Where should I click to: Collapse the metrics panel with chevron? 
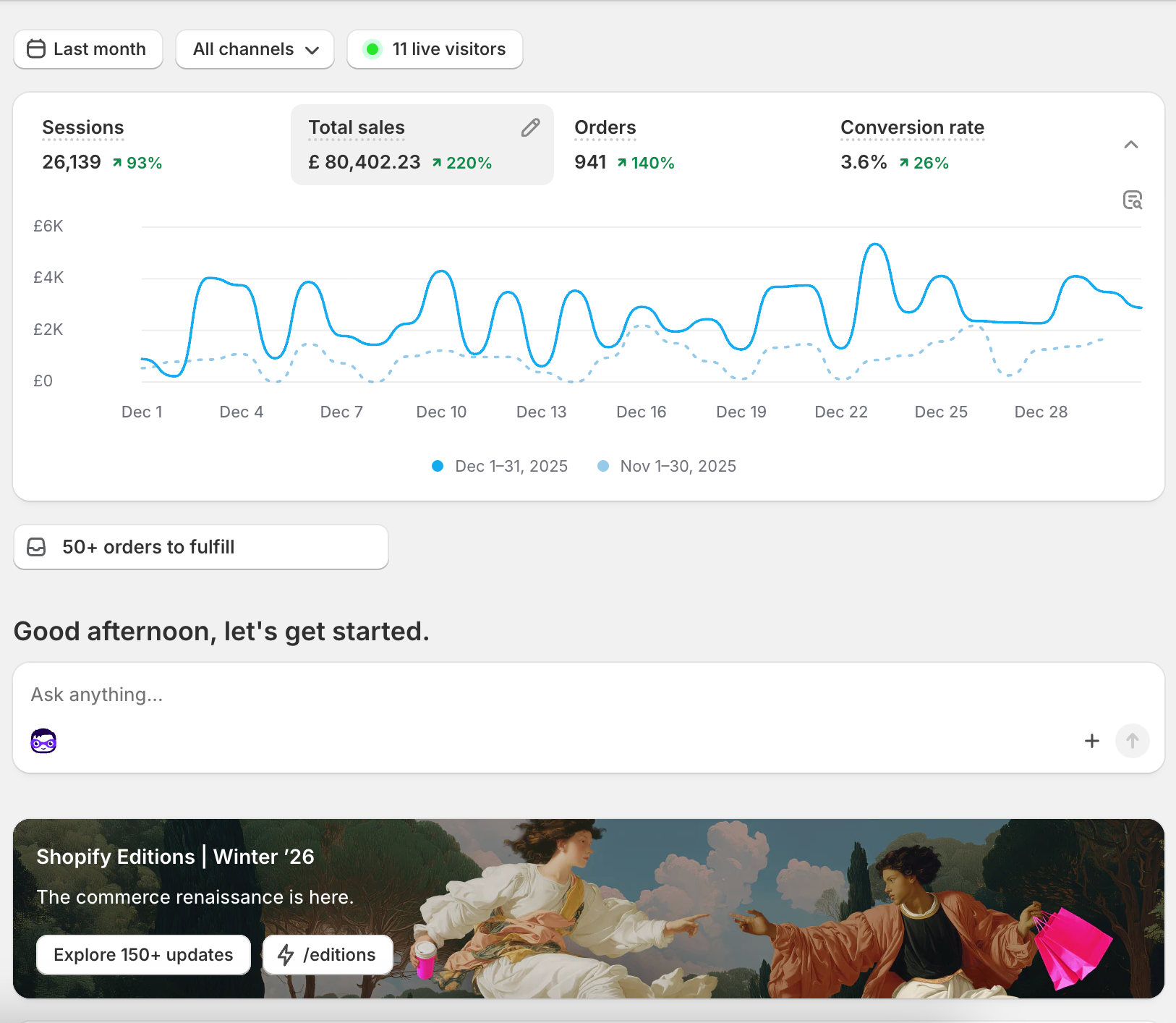click(1130, 145)
